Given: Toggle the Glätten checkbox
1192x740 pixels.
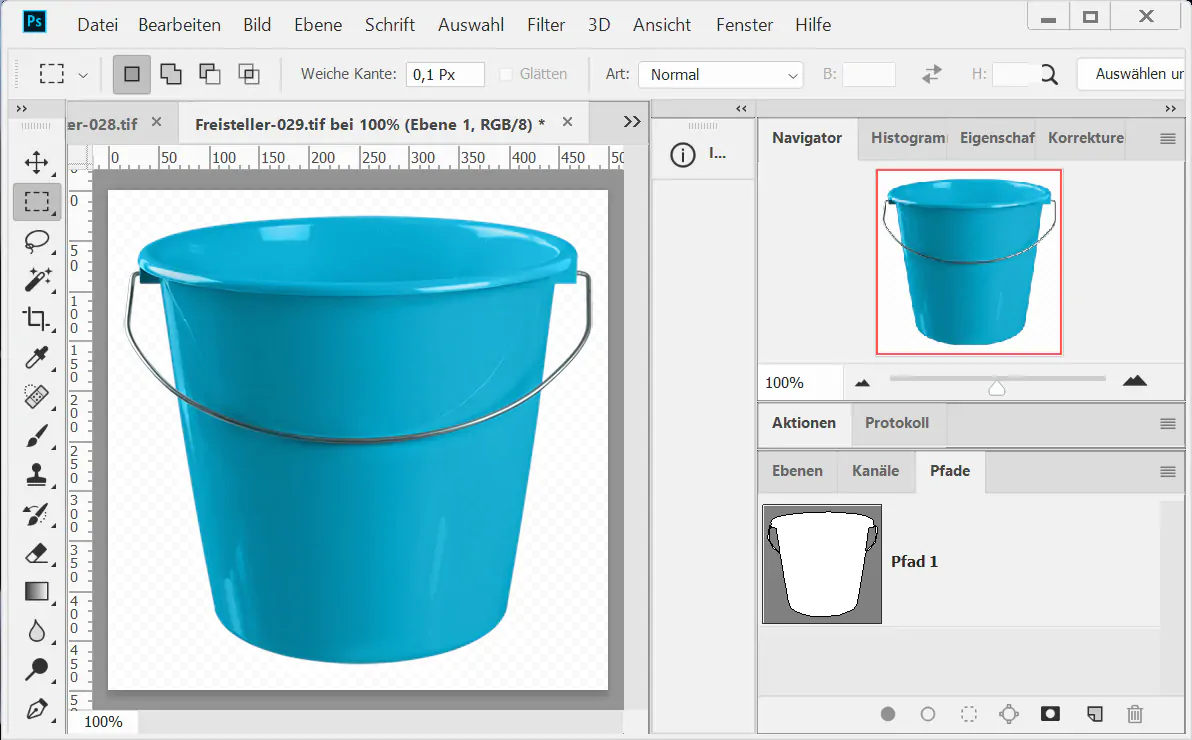Looking at the screenshot, I should pos(506,74).
